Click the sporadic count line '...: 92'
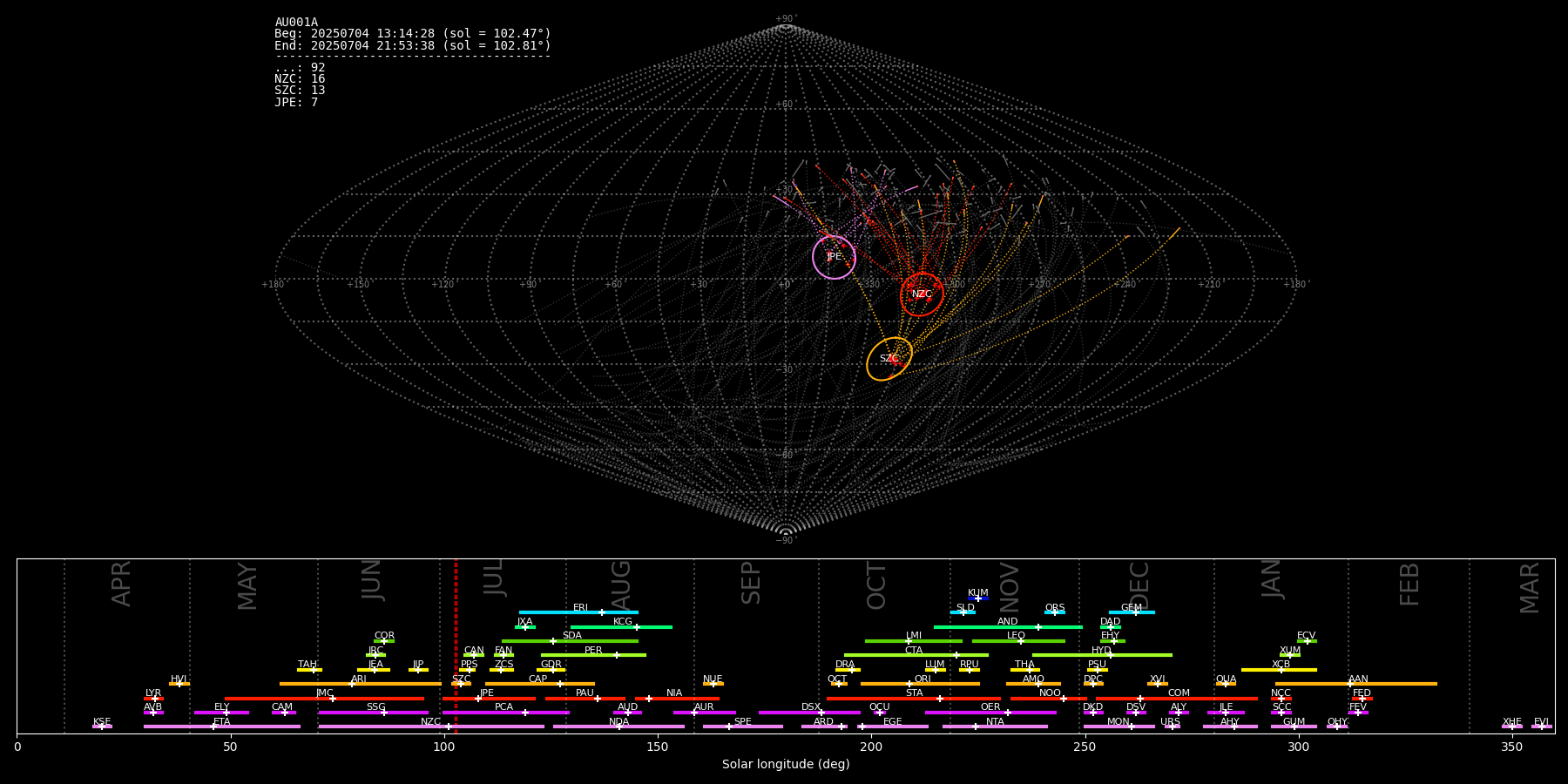Viewport: 1568px width, 784px height. pos(300,68)
